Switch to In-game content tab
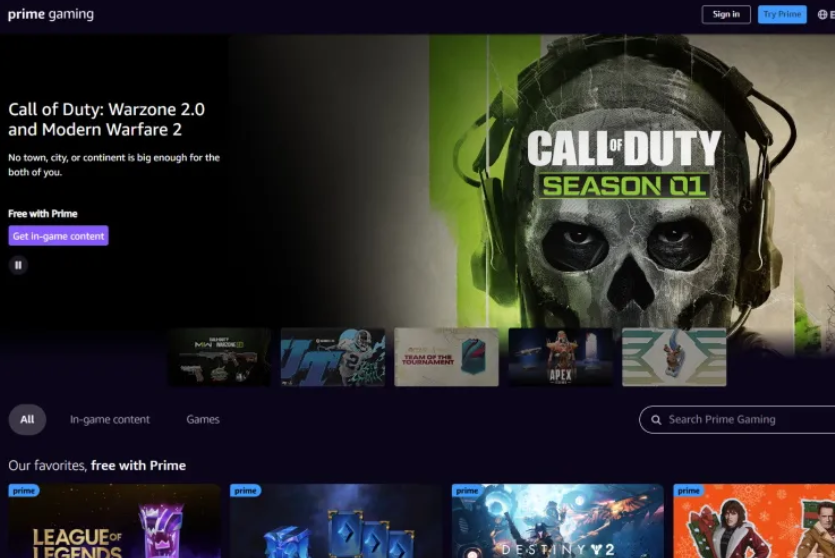Screen dimensions: 835x558 tap(110, 420)
